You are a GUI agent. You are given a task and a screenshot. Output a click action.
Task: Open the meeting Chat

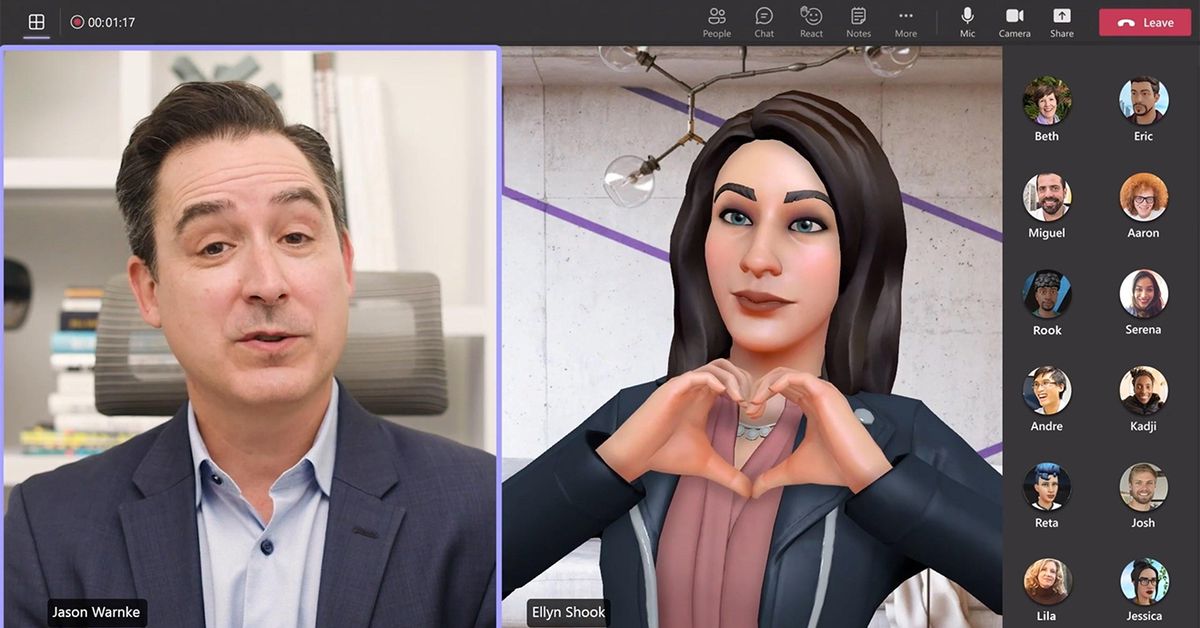(x=764, y=22)
